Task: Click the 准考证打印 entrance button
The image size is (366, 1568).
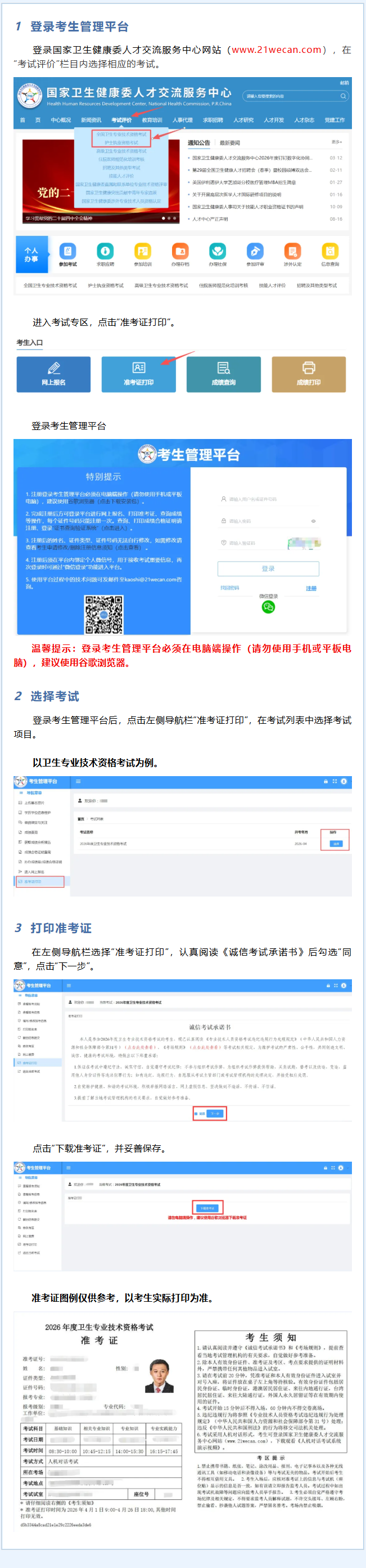Action: click(x=139, y=374)
